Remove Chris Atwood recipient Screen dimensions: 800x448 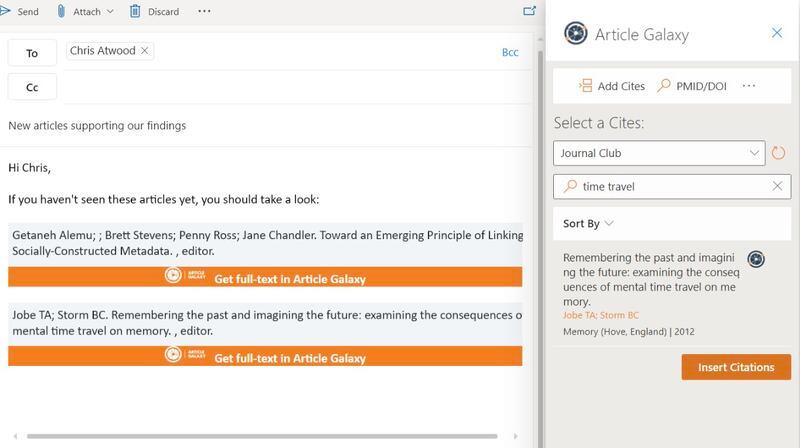(x=145, y=51)
